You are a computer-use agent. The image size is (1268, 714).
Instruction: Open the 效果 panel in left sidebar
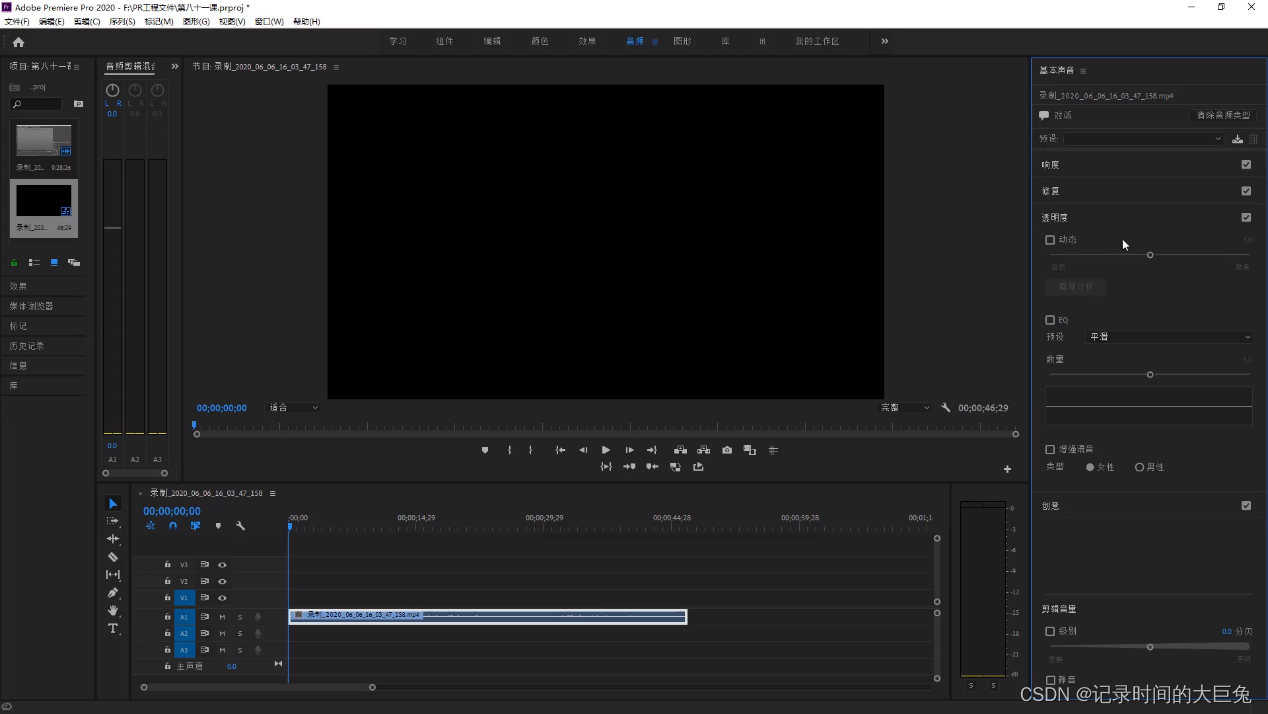click(19, 286)
